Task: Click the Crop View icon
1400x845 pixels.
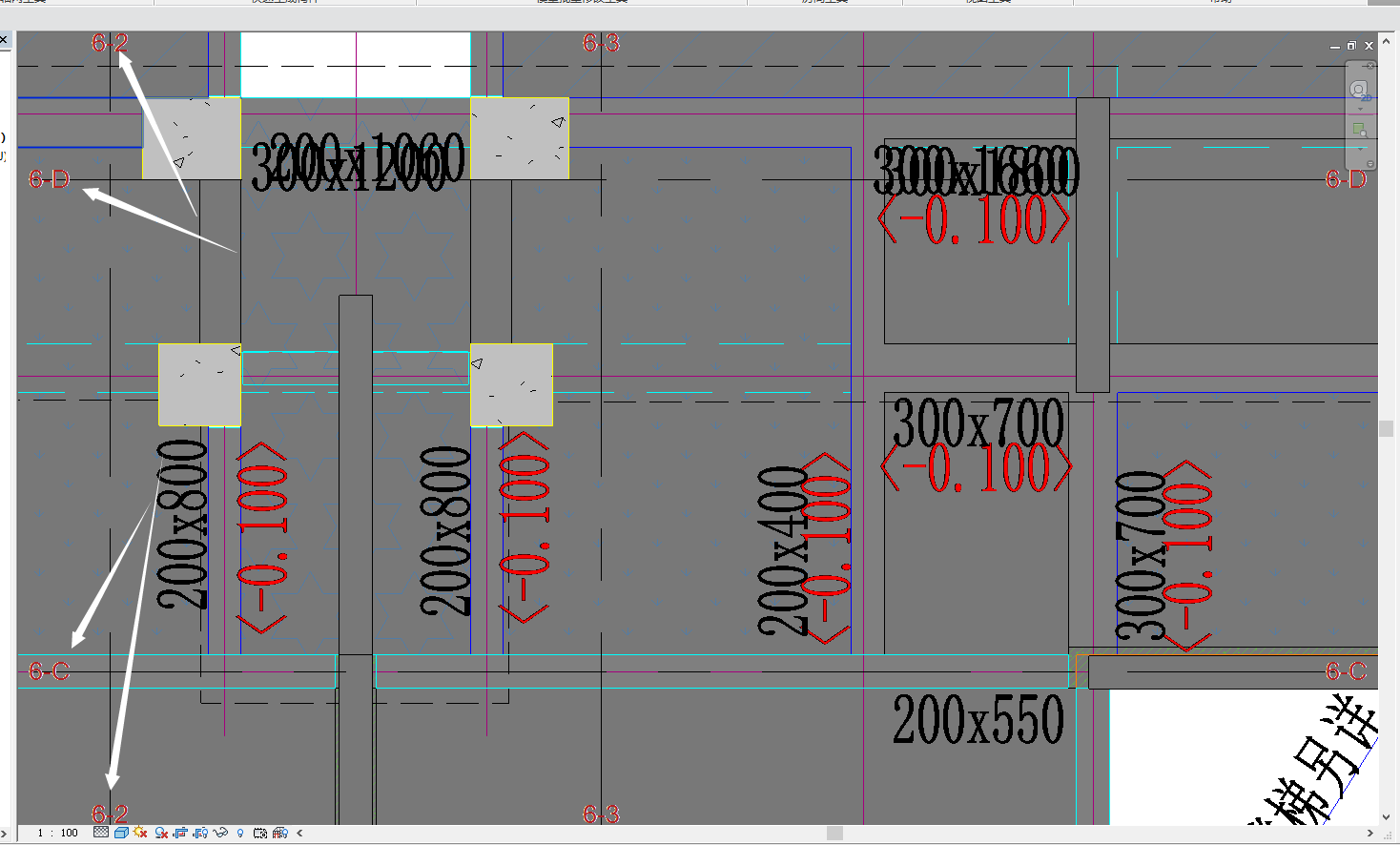Action: coord(180,833)
